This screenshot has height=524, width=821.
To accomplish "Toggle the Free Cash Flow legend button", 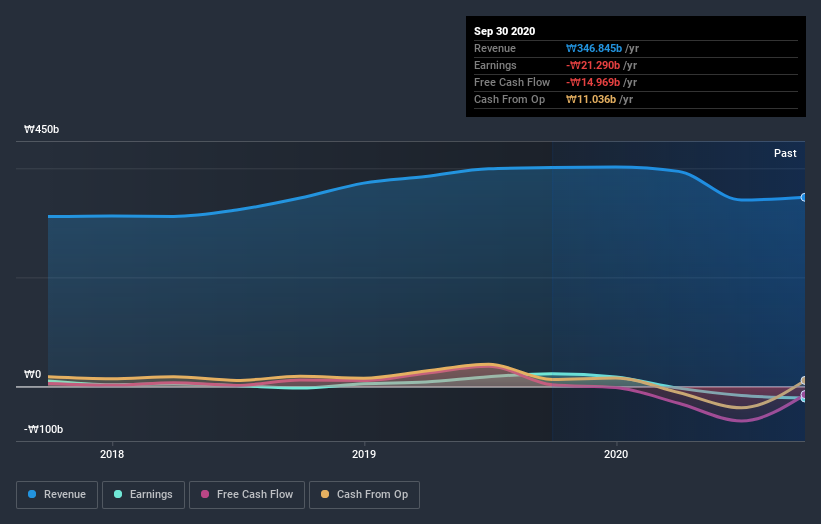I will 247,495.
